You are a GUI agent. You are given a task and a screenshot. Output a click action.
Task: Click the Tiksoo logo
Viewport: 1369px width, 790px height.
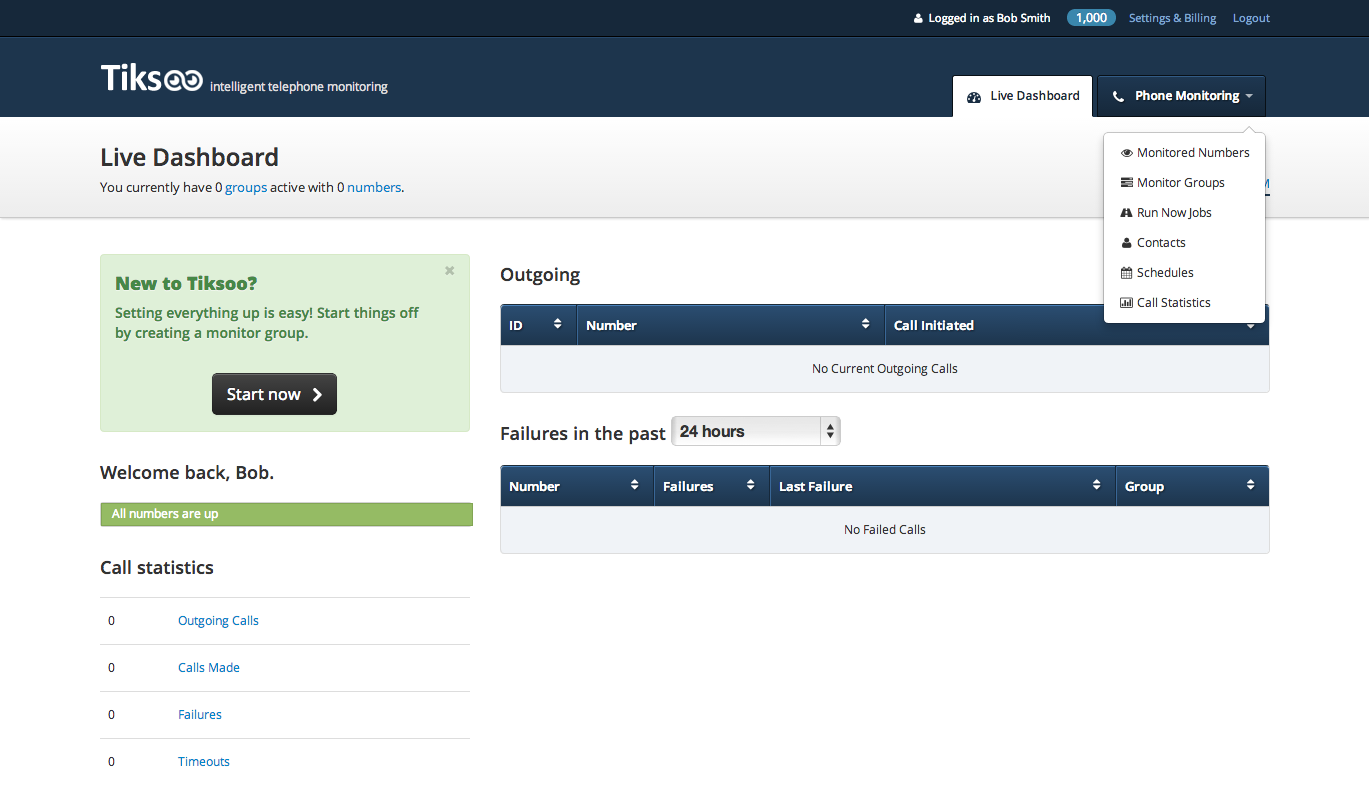tap(152, 79)
